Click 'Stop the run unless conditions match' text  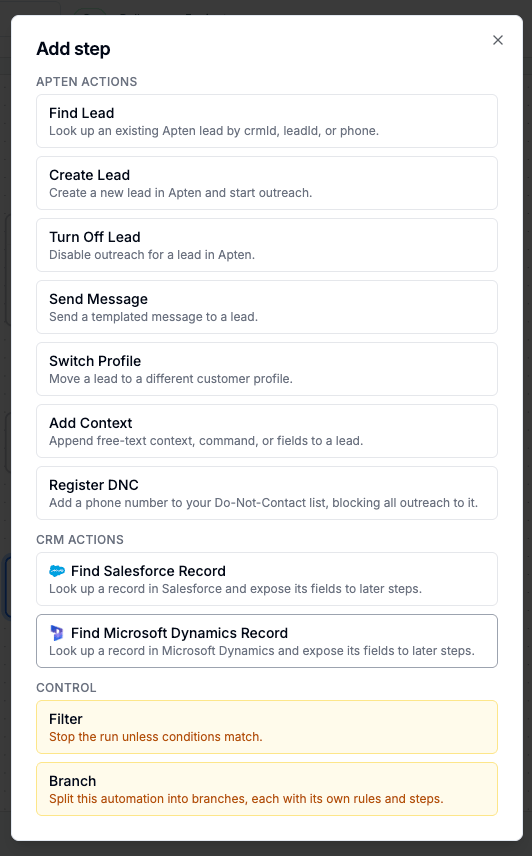(x=156, y=737)
